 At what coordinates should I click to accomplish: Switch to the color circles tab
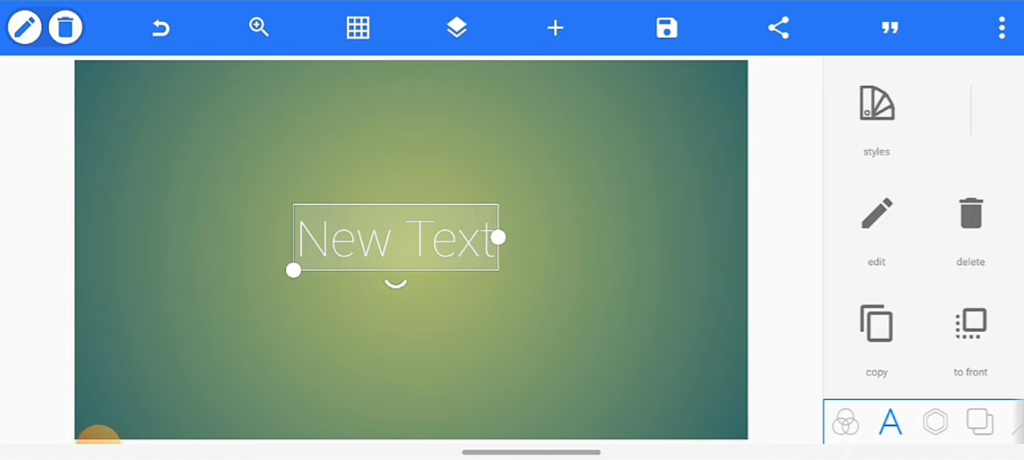point(845,422)
